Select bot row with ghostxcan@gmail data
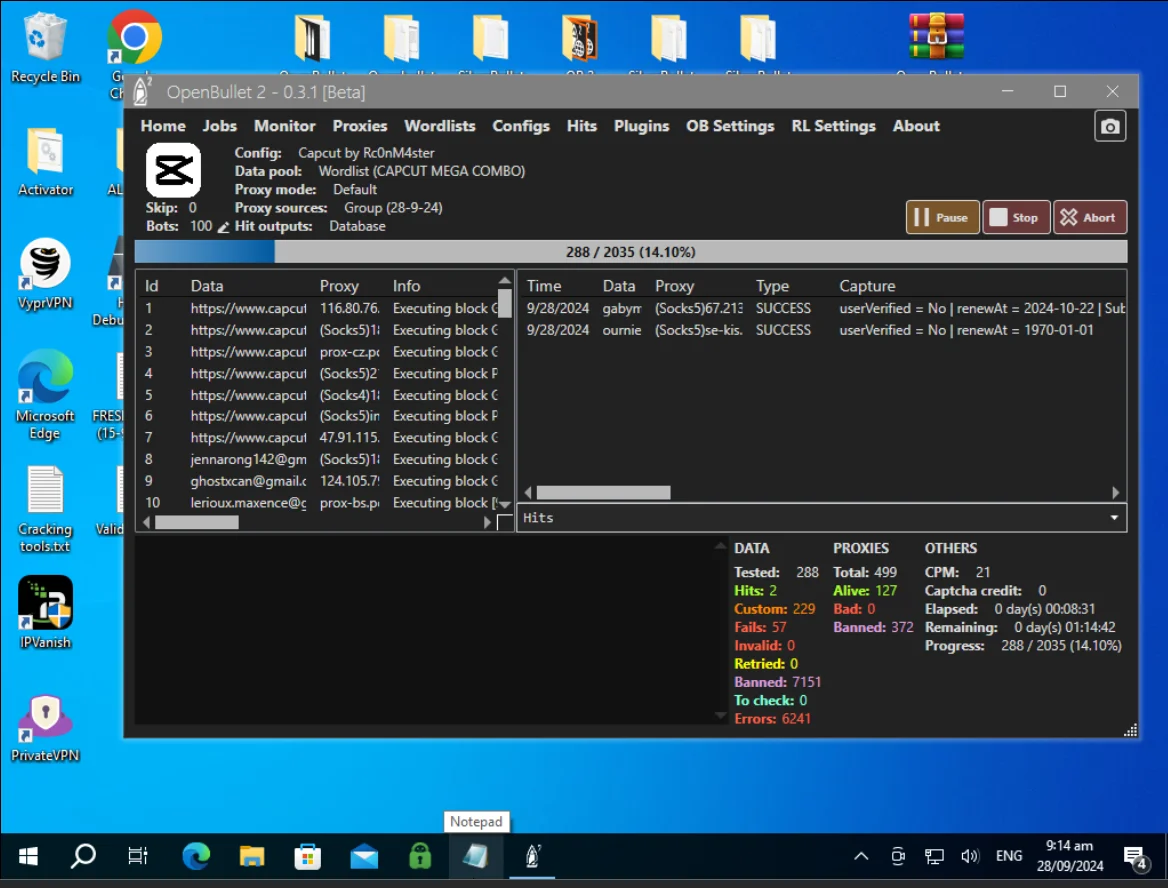This screenshot has height=888, width=1168. tap(320, 481)
